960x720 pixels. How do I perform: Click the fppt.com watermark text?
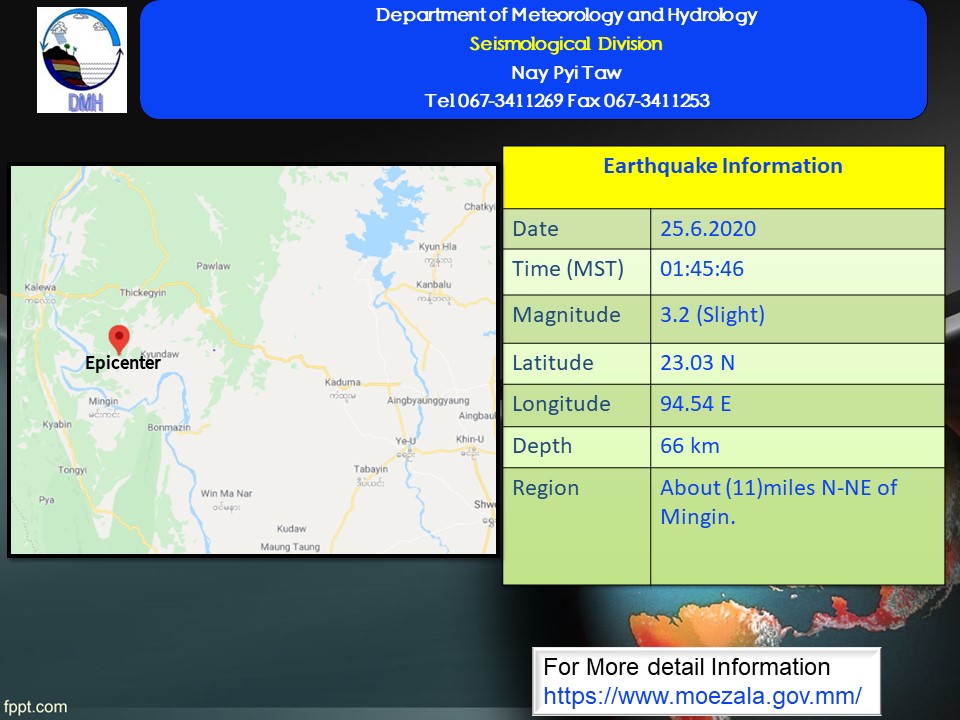(35, 707)
